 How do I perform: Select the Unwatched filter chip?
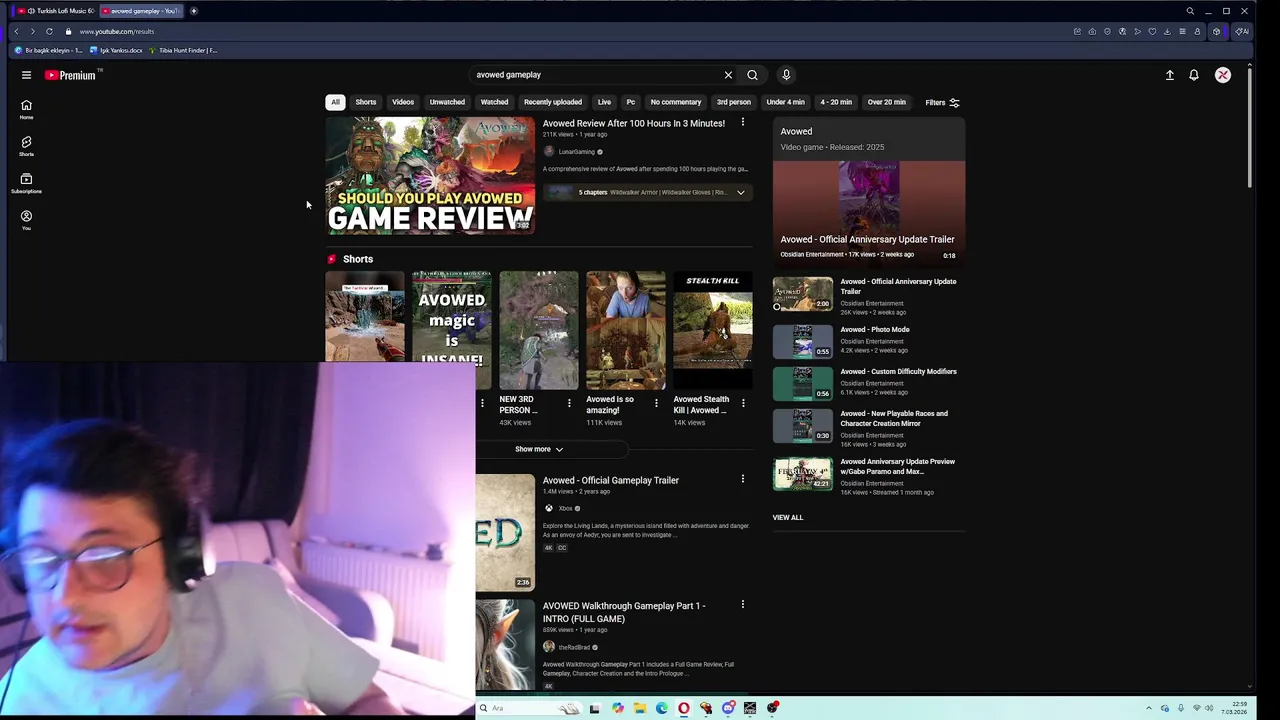tap(447, 102)
